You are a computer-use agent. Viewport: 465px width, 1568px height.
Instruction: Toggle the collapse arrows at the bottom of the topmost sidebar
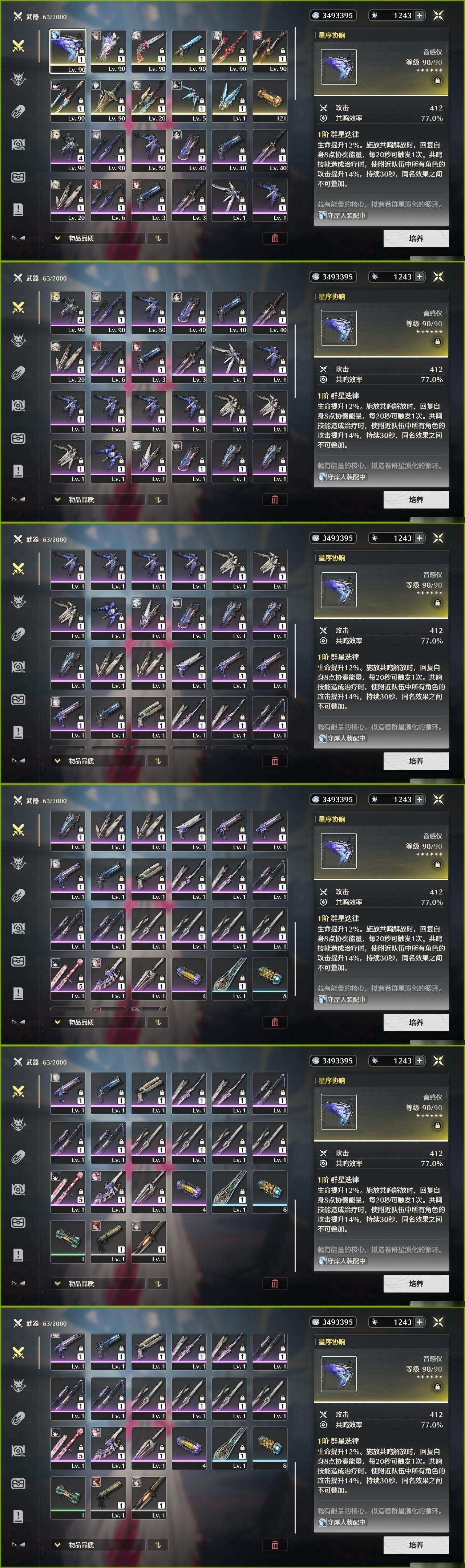click(x=18, y=238)
